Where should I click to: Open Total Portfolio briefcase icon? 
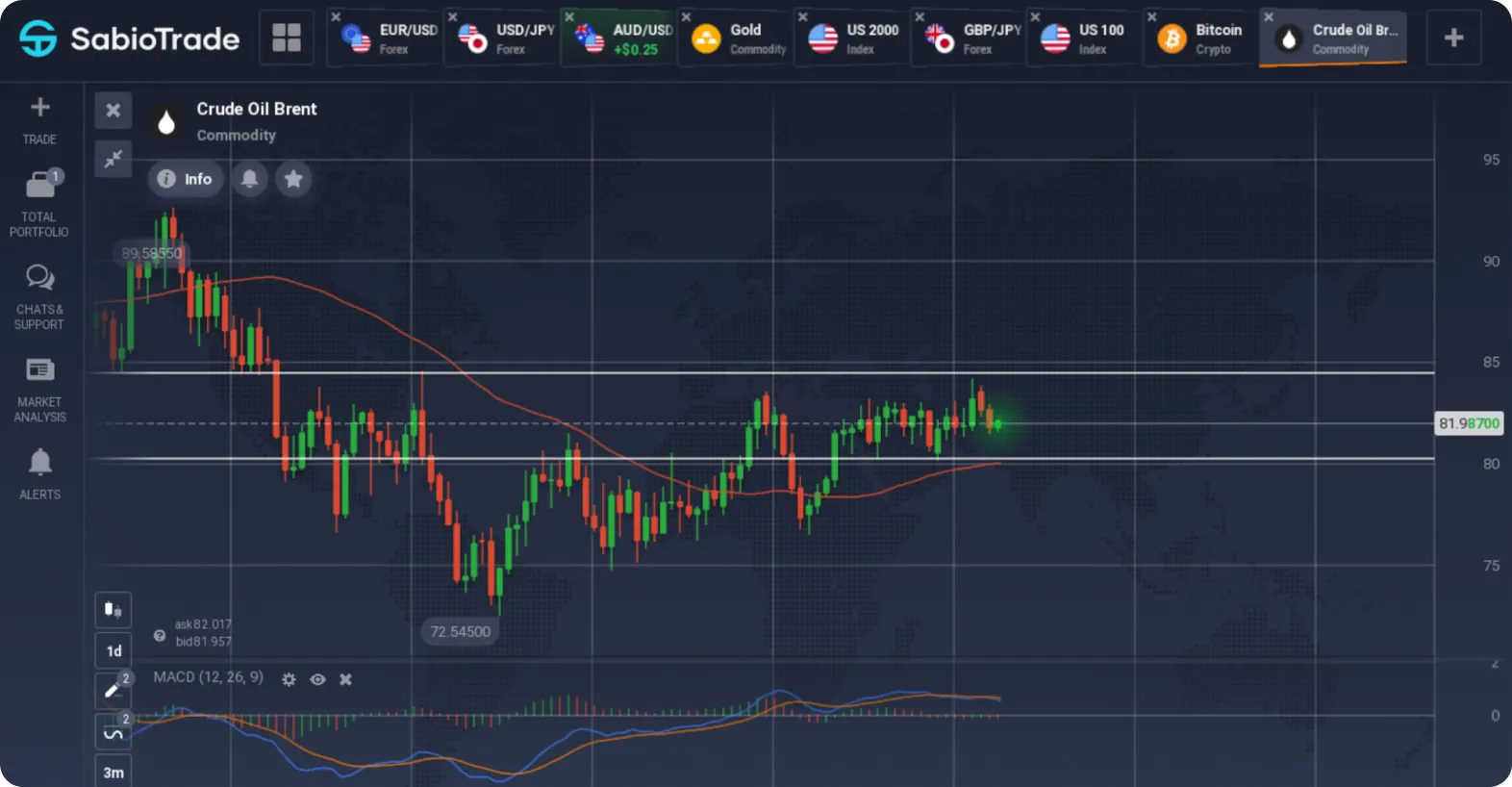click(x=39, y=183)
